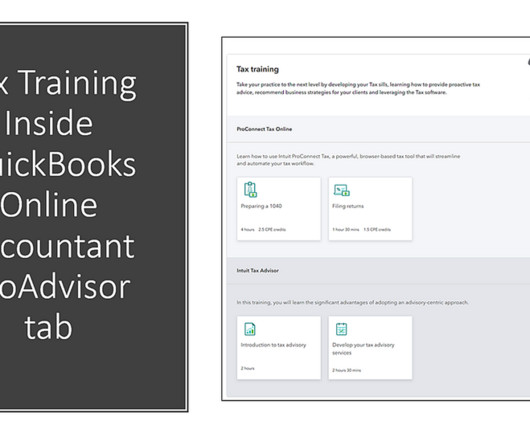Click the clipboard icon on Preparing a 1040
Image resolution: width=530 pixels, height=442 pixels.
(x=250, y=190)
